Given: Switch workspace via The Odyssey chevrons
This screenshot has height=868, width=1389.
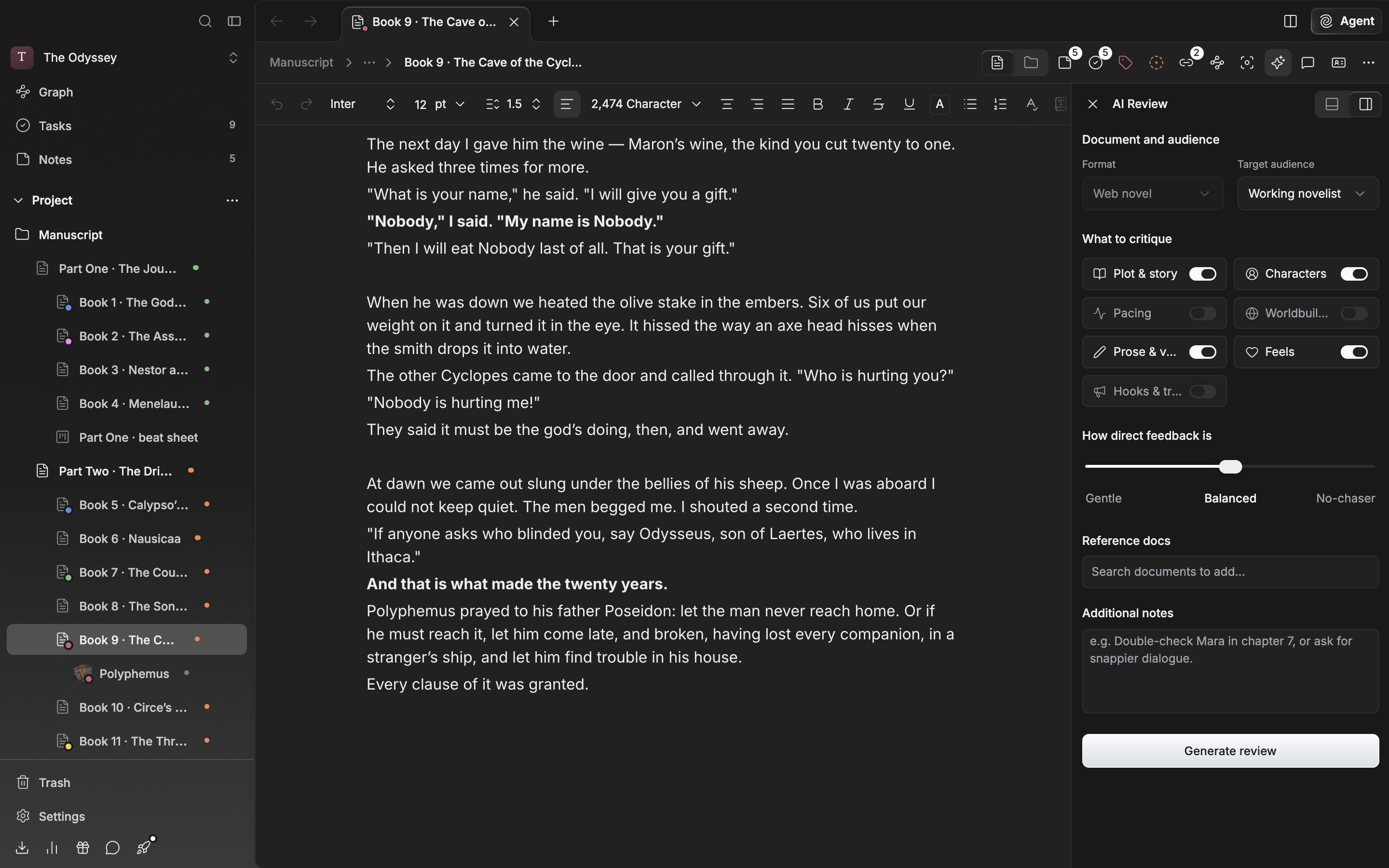Looking at the screenshot, I should click(x=233, y=57).
